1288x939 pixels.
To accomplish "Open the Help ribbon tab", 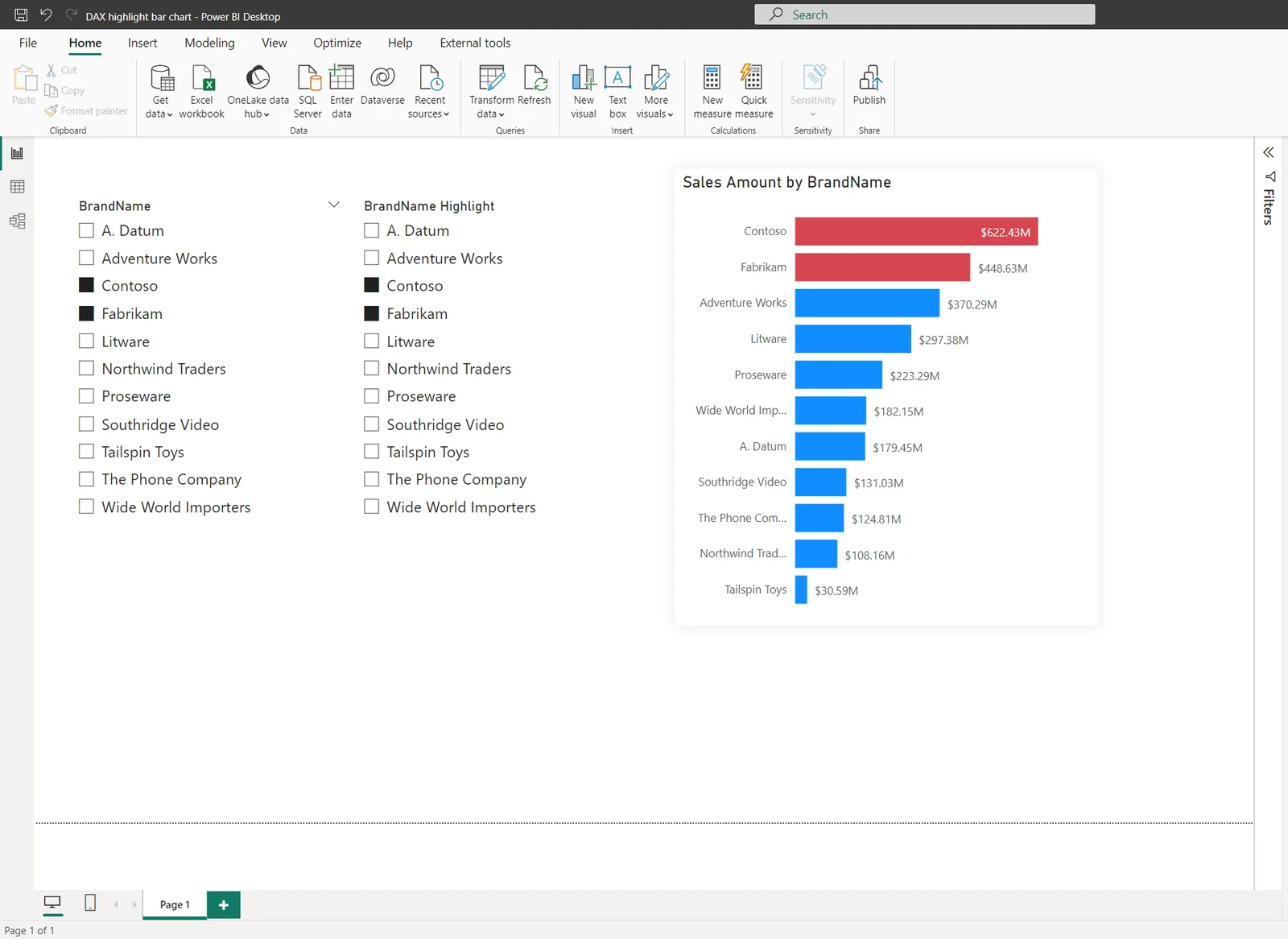I will (400, 43).
